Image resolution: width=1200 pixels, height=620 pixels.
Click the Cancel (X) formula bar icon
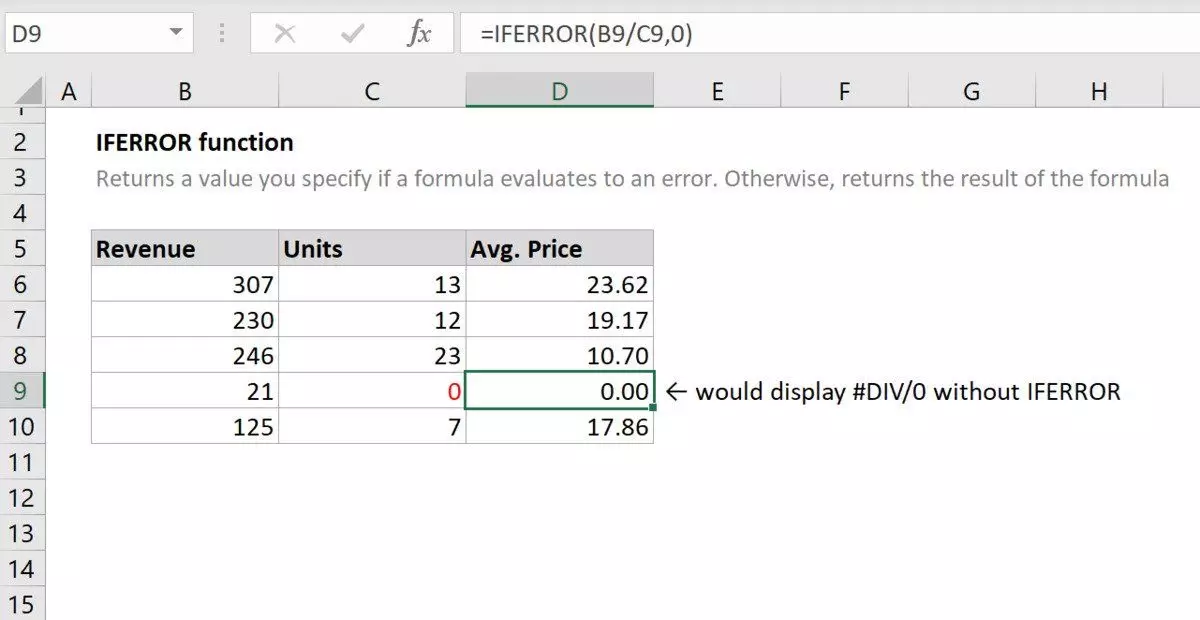(x=285, y=34)
